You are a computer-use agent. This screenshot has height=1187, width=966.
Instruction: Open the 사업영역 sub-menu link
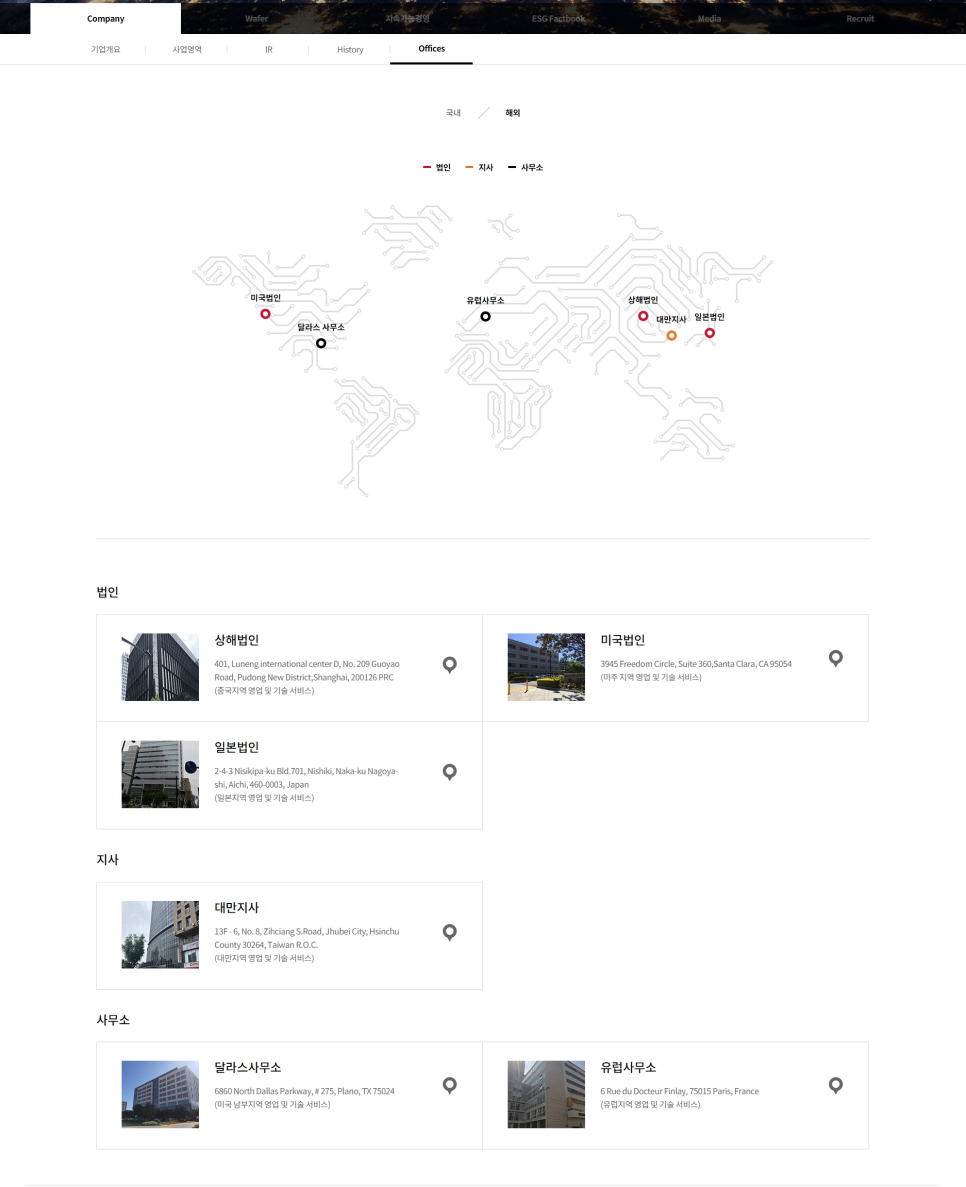coord(187,49)
